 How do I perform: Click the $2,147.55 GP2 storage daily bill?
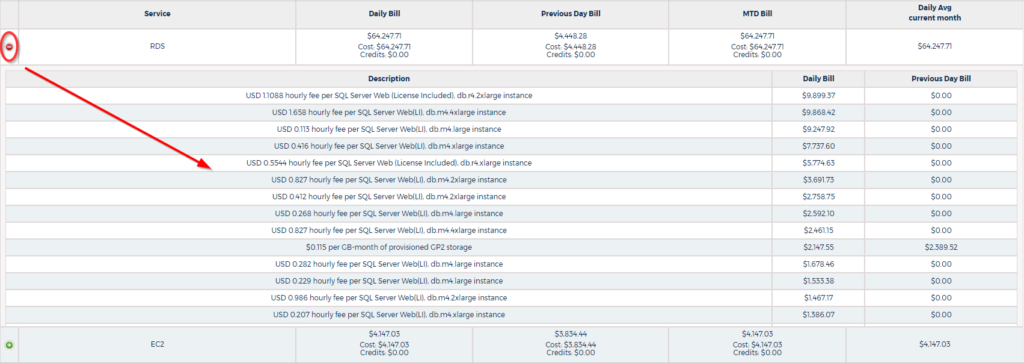coord(818,247)
